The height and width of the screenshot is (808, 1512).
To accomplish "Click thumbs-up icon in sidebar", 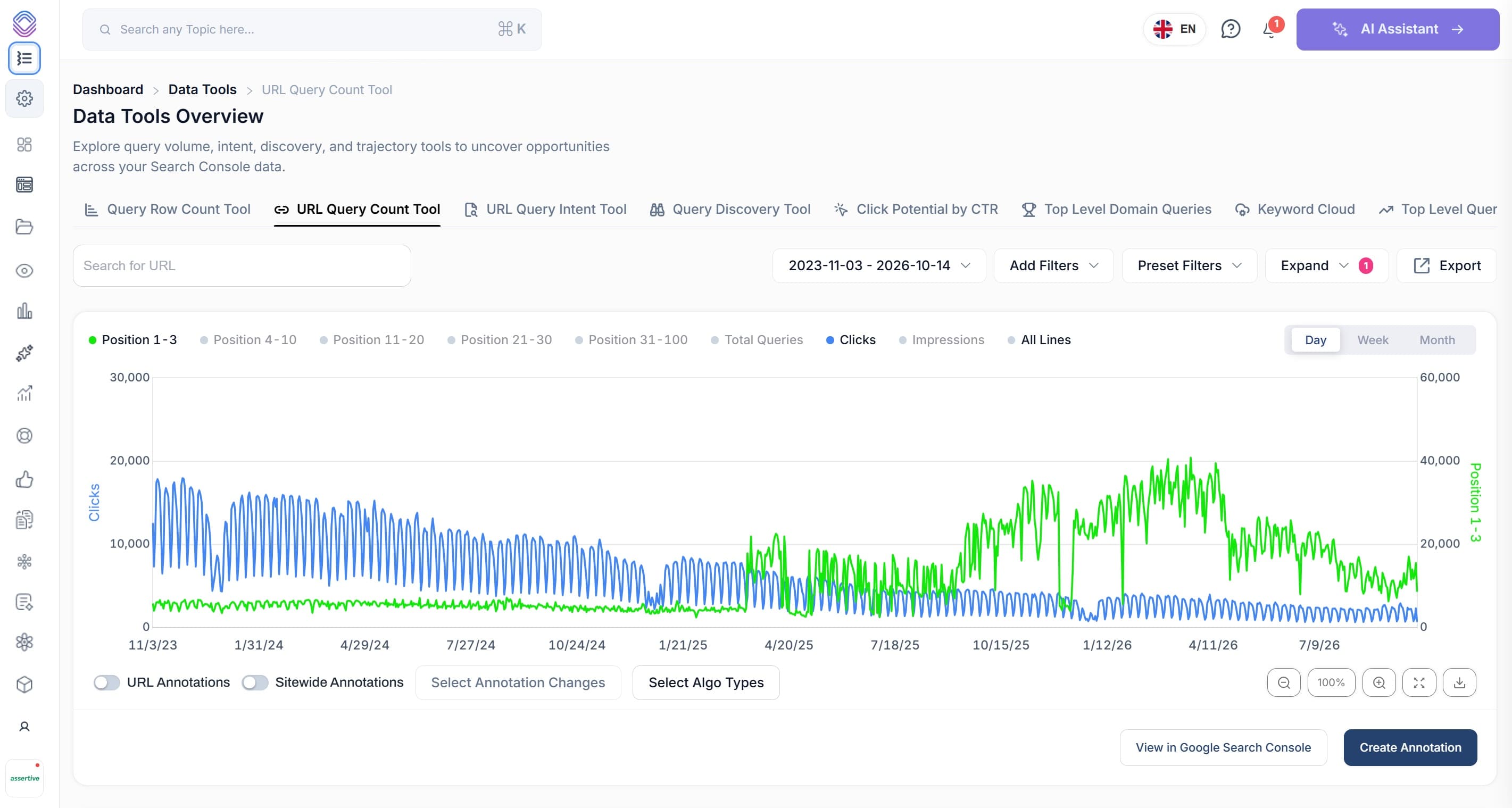I will point(24,479).
